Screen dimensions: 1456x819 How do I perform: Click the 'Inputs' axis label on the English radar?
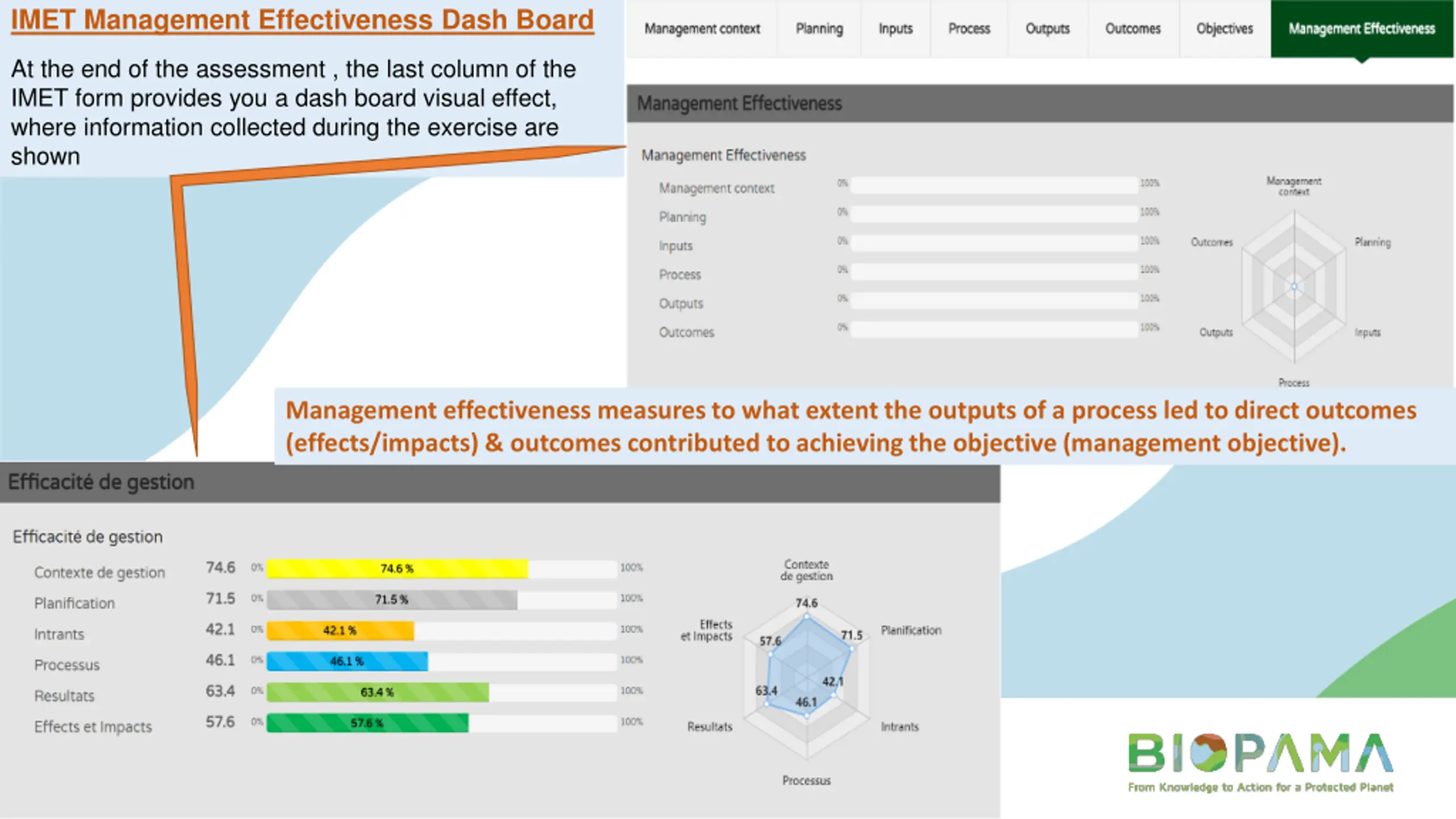click(x=1367, y=333)
